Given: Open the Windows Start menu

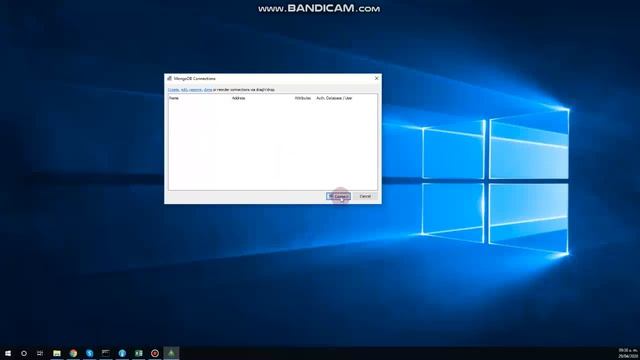Looking at the screenshot, I should [8, 353].
